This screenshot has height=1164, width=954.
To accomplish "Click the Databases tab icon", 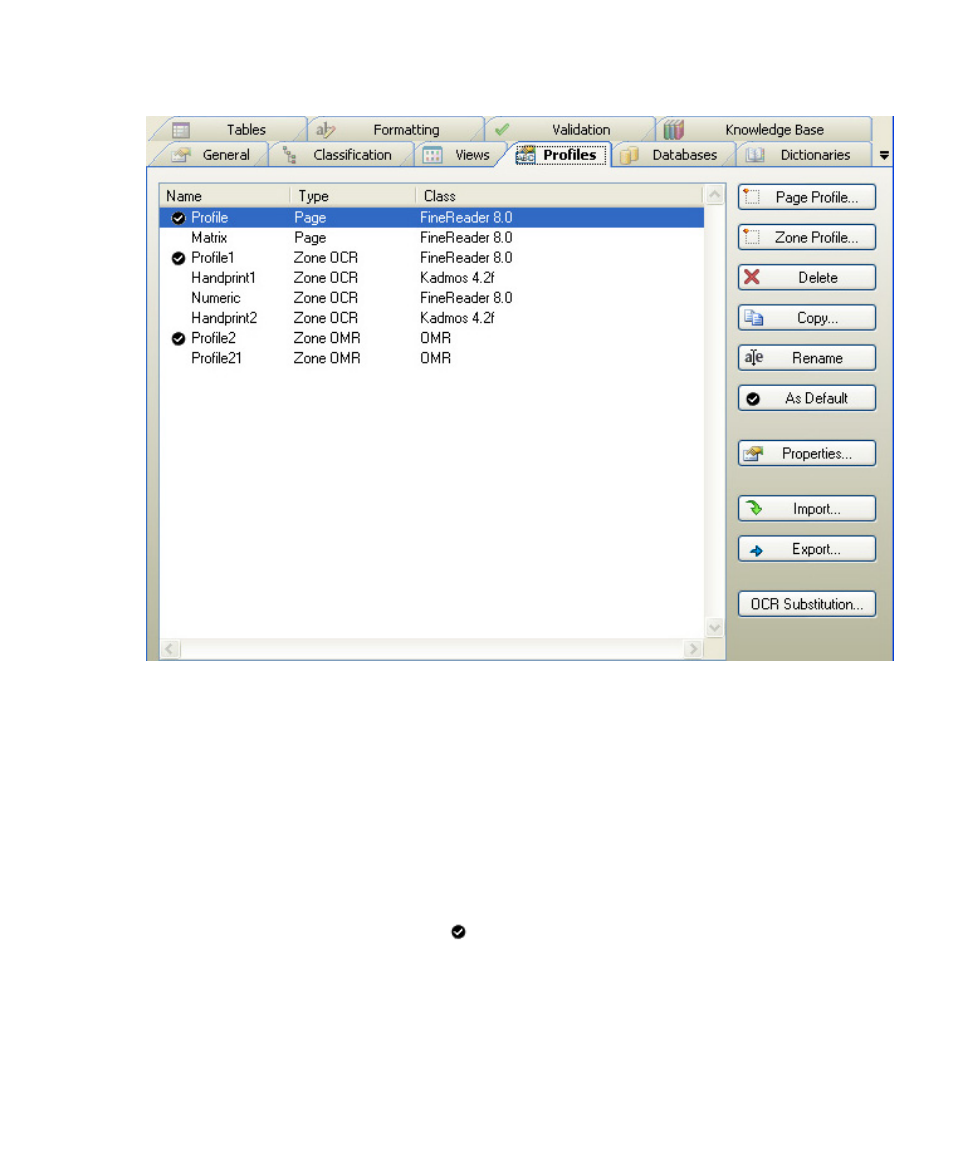I will pyautogui.click(x=629, y=155).
